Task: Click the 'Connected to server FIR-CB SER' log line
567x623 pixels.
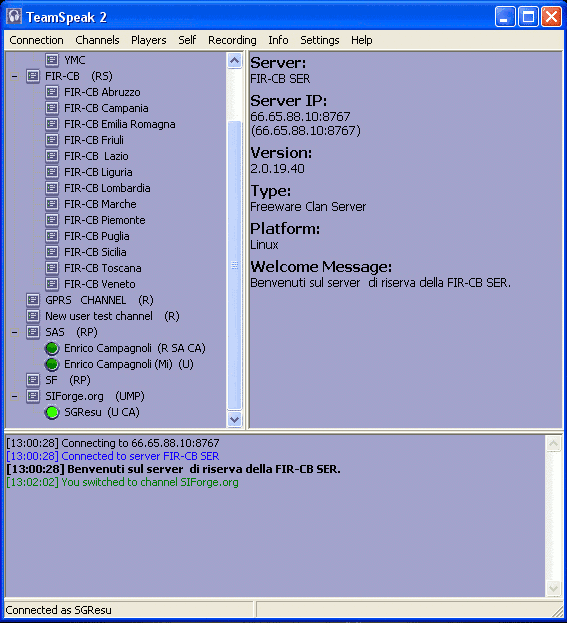Action: (x=113, y=456)
